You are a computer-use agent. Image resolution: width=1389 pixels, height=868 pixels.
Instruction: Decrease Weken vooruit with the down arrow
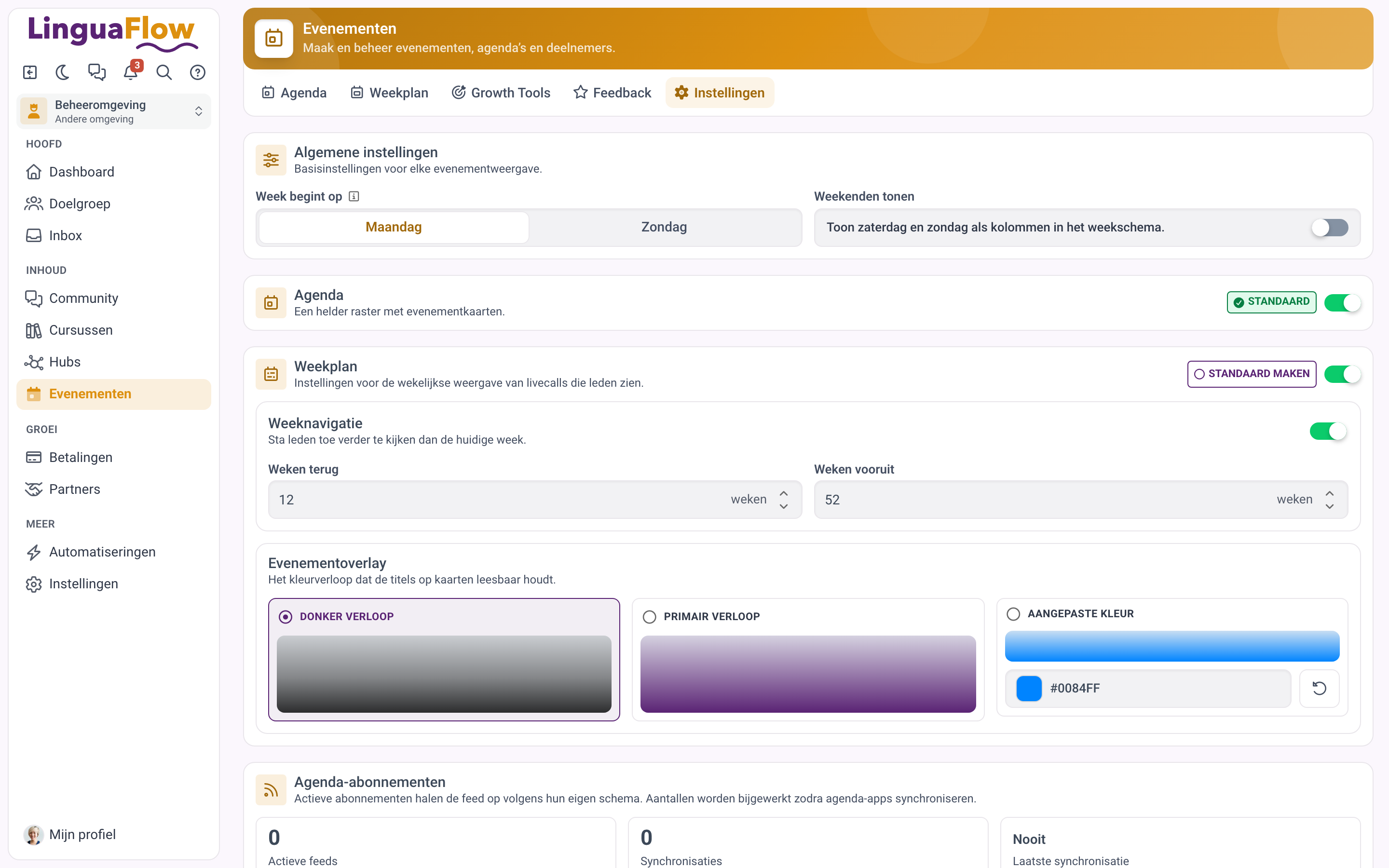coord(1329,506)
